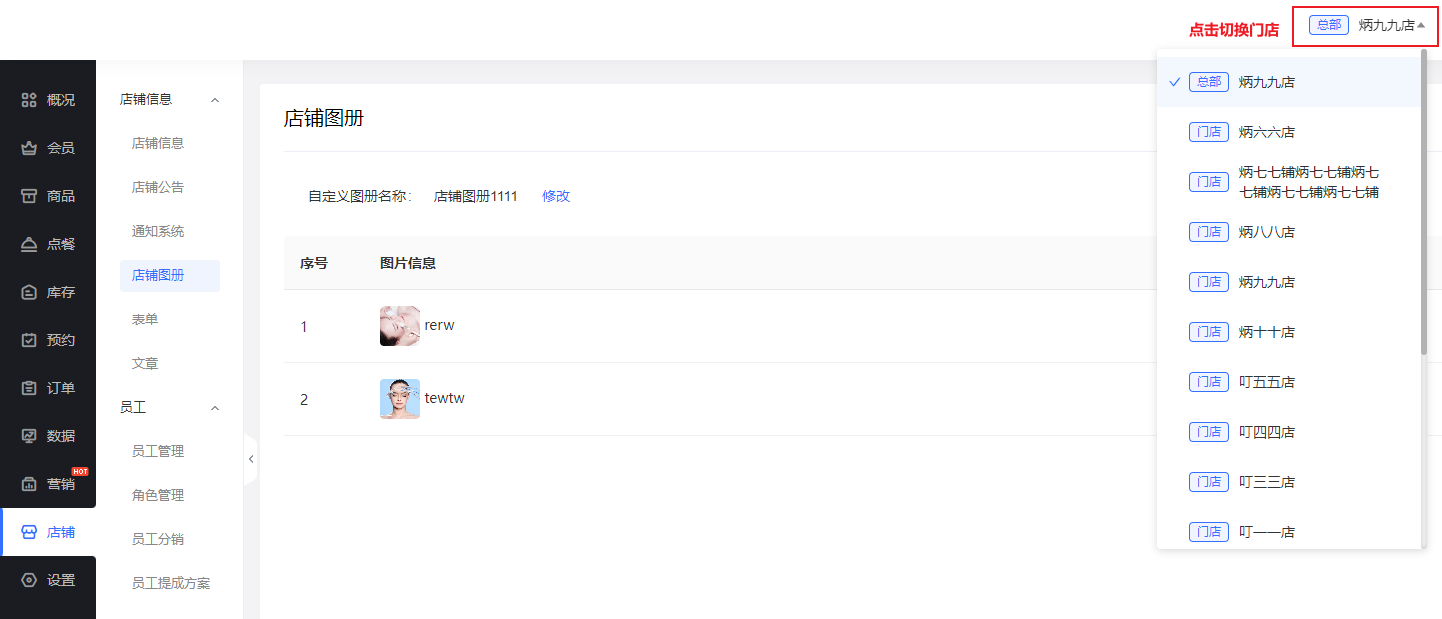Click the tewtw image thumbnail

pyautogui.click(x=400, y=399)
